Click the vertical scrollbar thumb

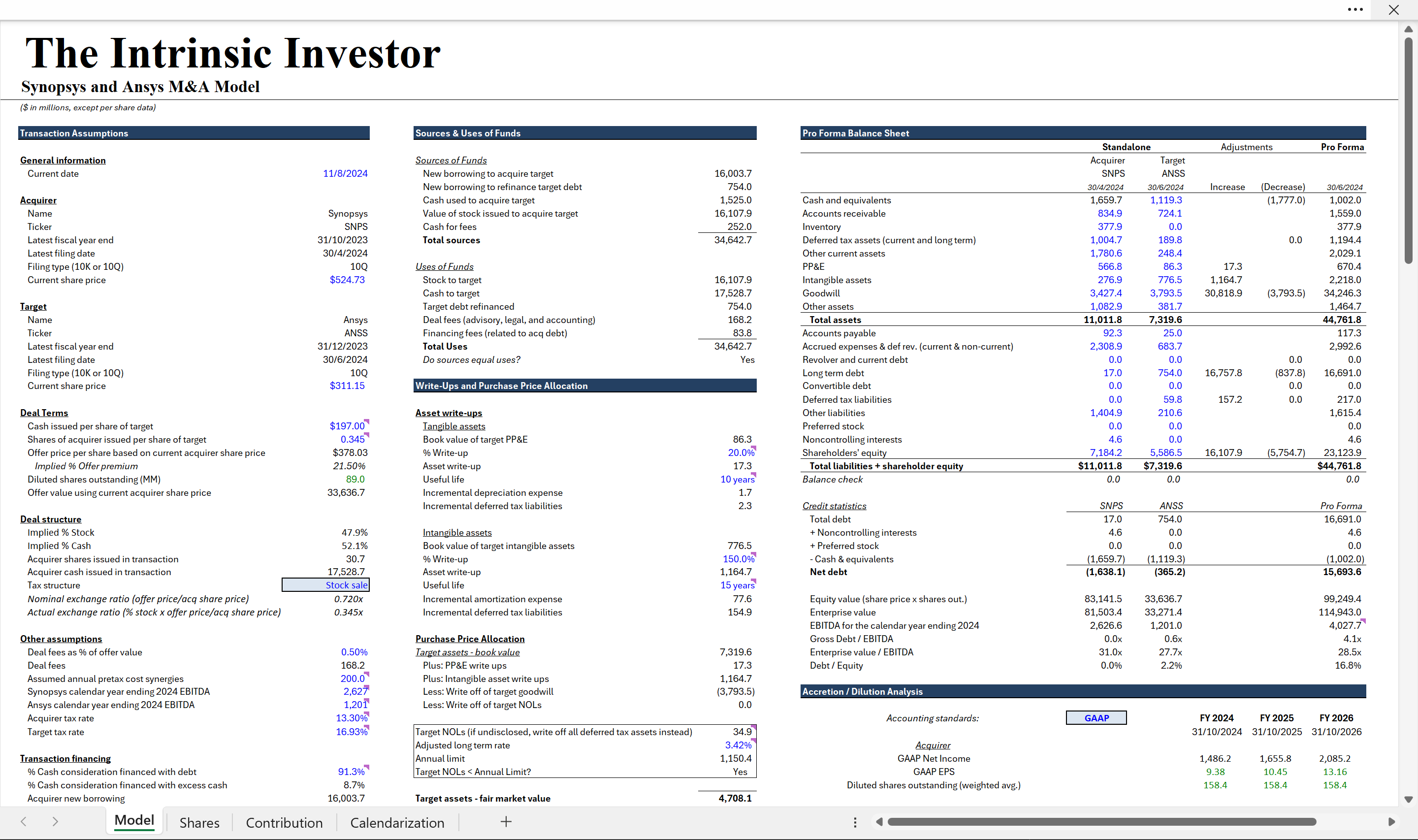click(x=1408, y=150)
